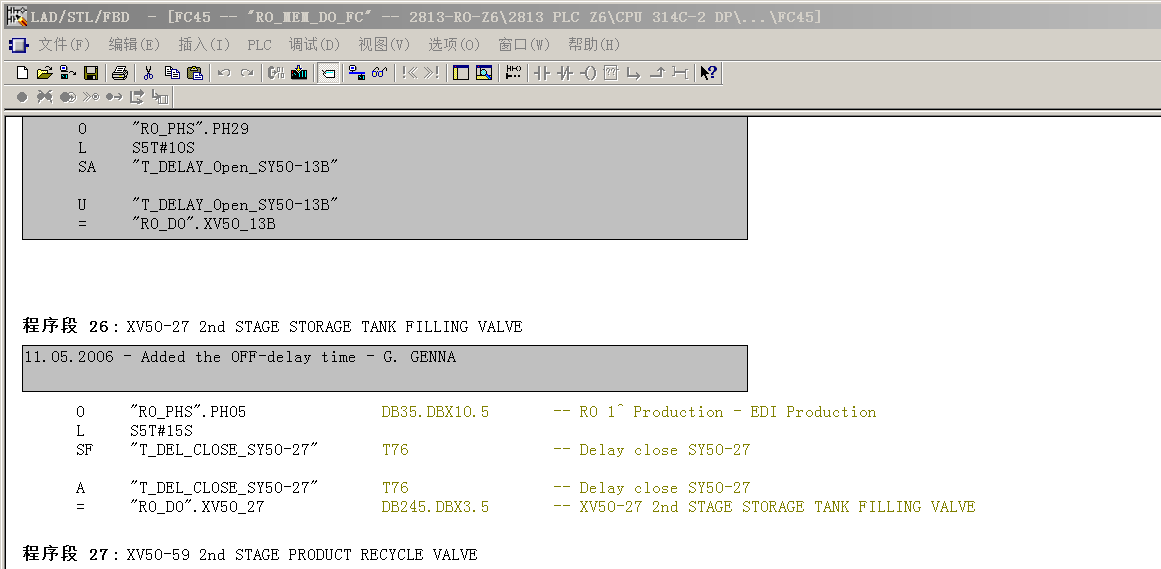
Task: Cut selection with the scissors icon
Action: [148, 73]
